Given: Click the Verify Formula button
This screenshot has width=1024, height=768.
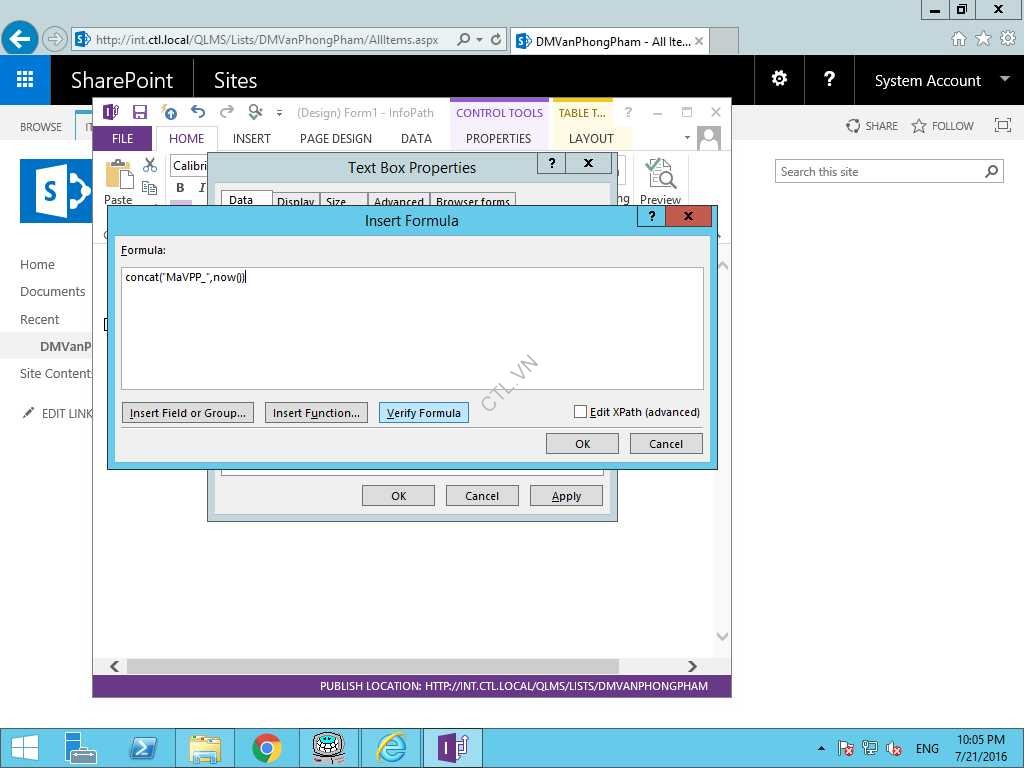Looking at the screenshot, I should [x=423, y=413].
